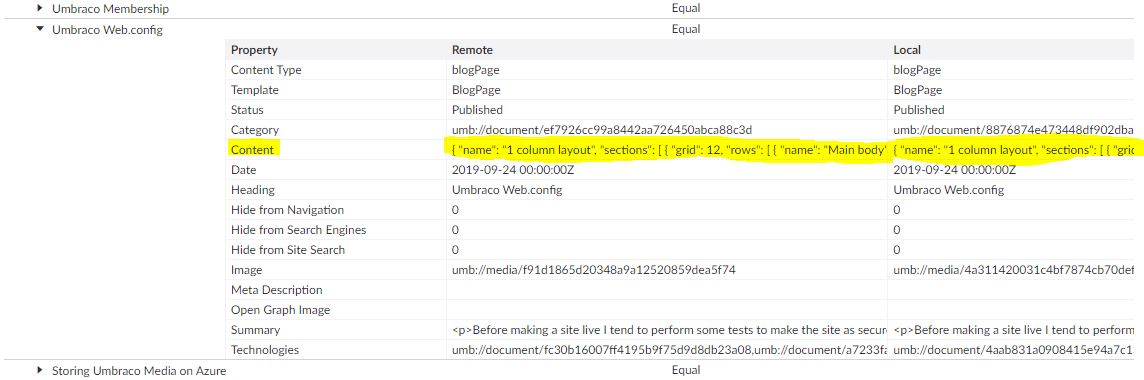Click Local Hide from Navigation value '0'
Screen dimensions: 1144x380
(x=897, y=210)
